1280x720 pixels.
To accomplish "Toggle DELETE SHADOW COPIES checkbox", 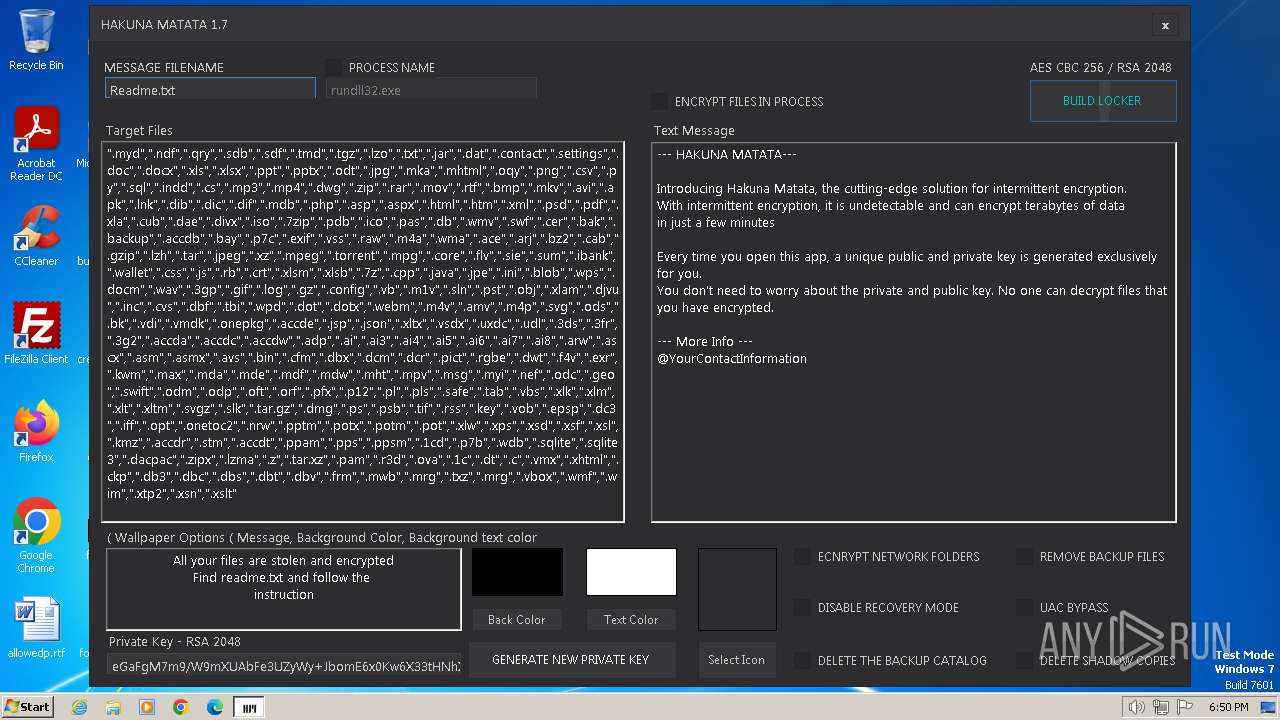I will click(1024, 660).
